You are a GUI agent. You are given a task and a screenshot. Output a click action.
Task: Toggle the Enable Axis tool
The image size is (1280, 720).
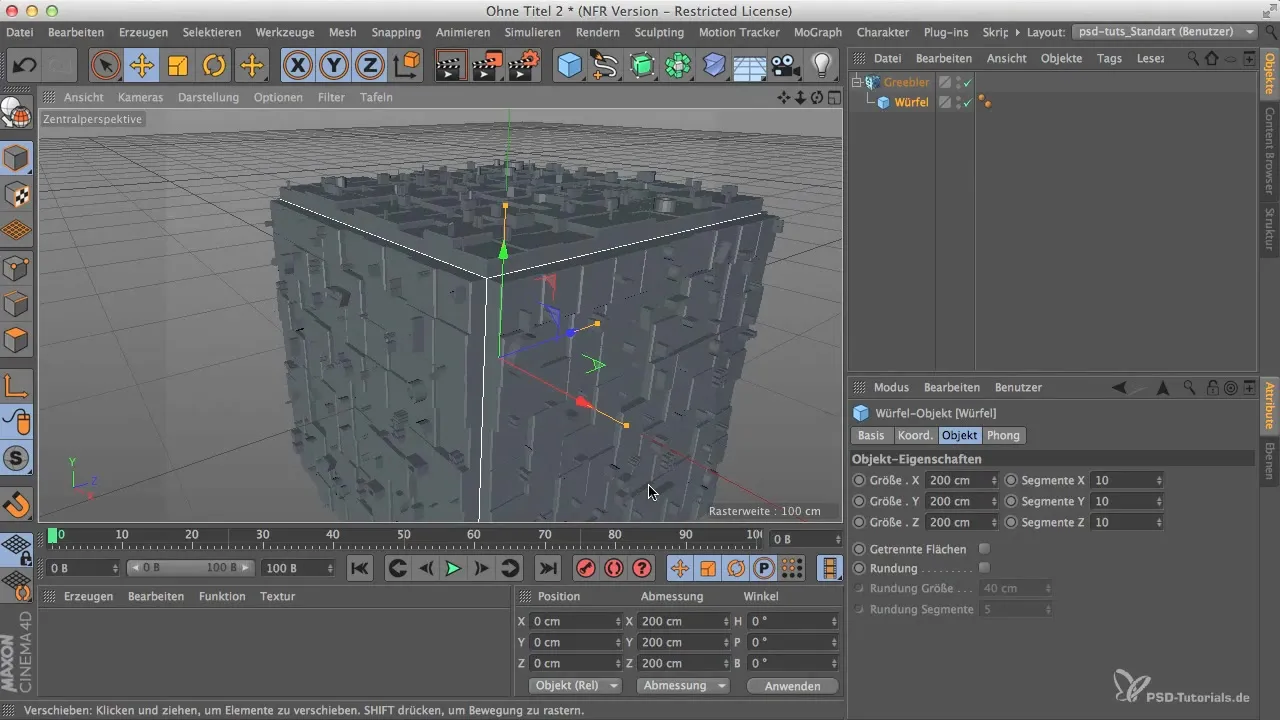coord(17,386)
